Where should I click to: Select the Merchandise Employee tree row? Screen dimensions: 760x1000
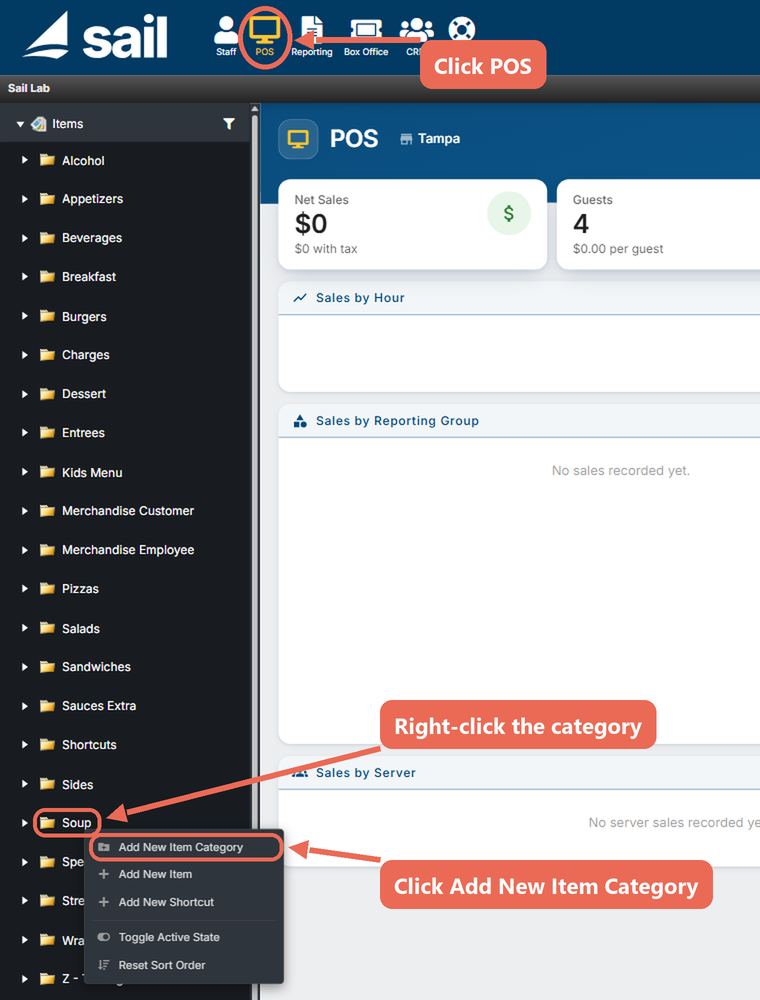tap(125, 550)
